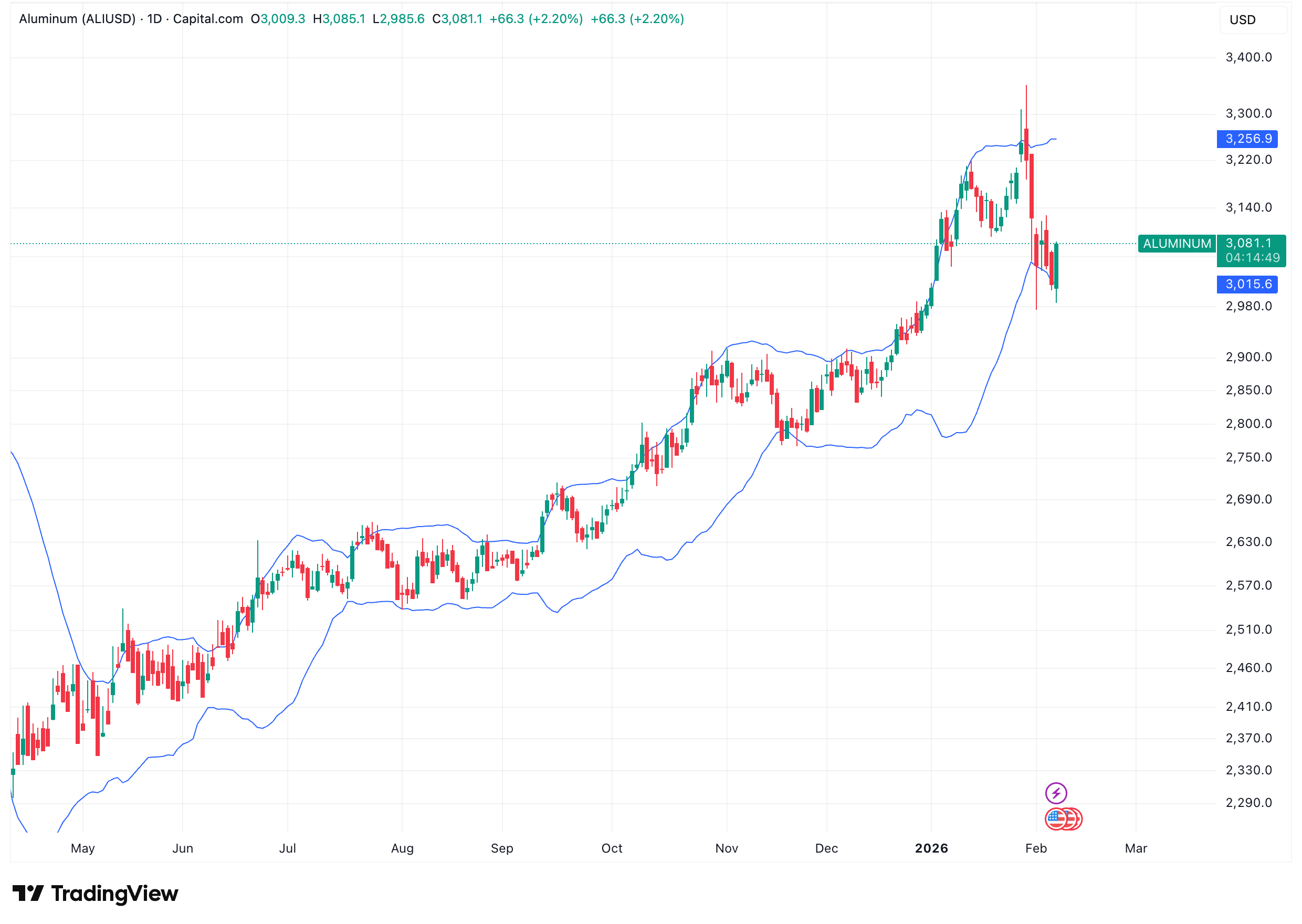Click the Aug label on time axis
The width and height of the screenshot is (1302, 924).
402,848
